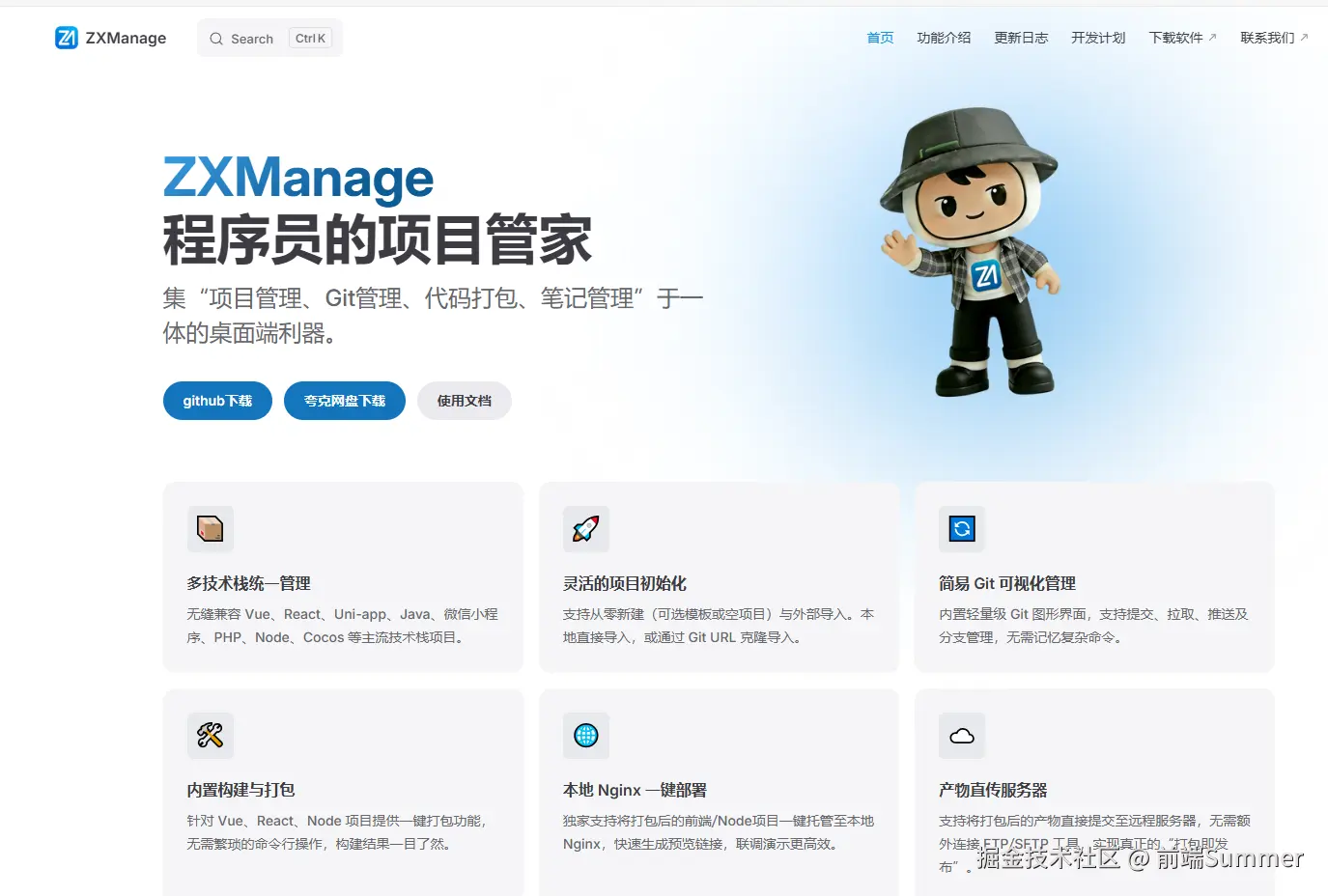1328x896 pixels.
Task: Click the Git sync icon above 简易 Git 可视化管理
Action: click(x=961, y=529)
